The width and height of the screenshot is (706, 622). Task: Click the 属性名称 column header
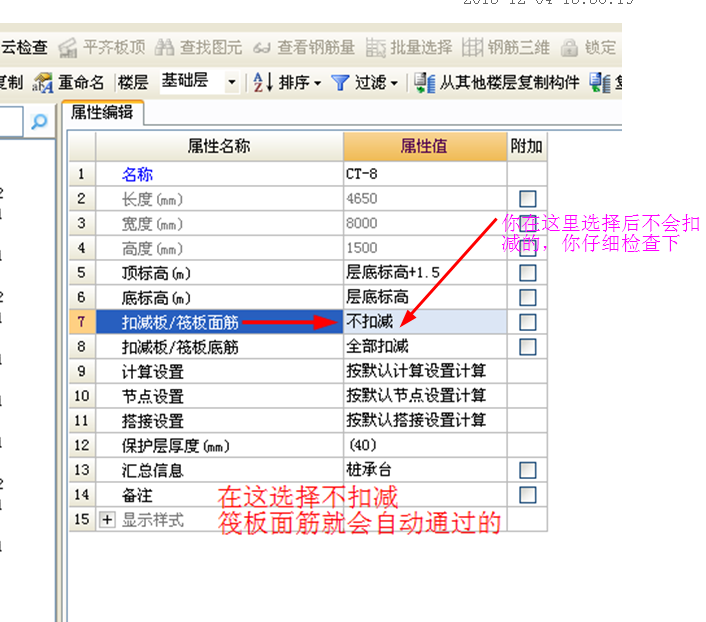pyautogui.click(x=219, y=146)
